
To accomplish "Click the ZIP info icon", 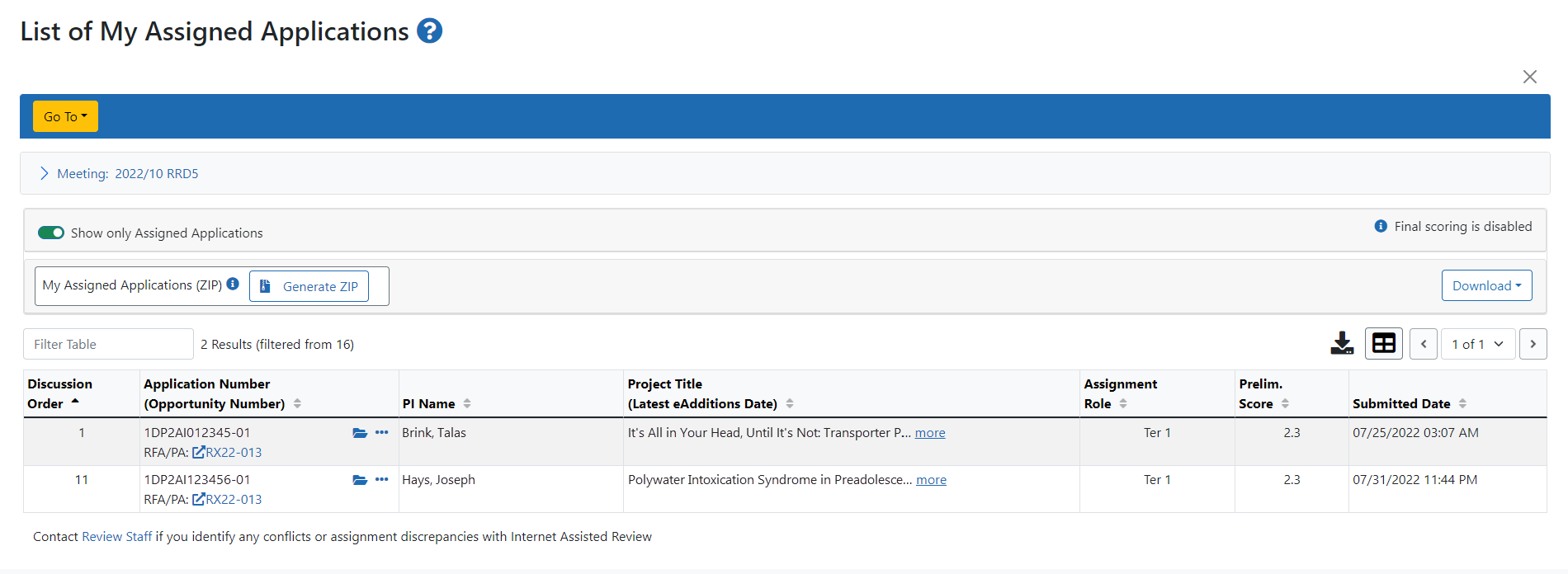I will (x=233, y=285).
